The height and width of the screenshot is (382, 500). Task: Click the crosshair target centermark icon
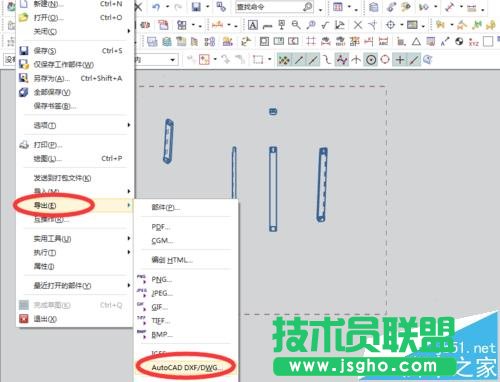pos(391,25)
